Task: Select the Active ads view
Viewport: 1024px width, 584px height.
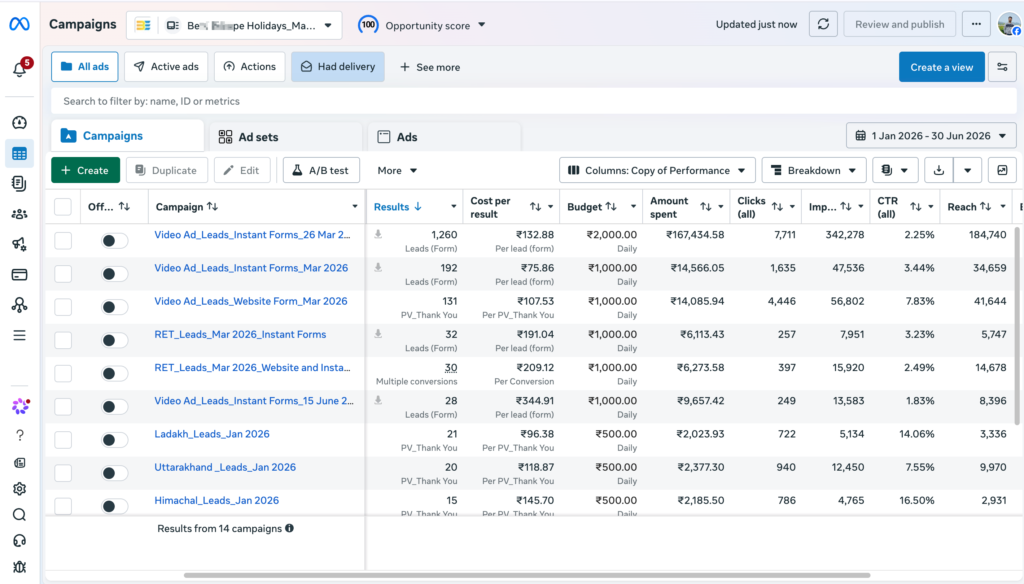Action: click(166, 67)
